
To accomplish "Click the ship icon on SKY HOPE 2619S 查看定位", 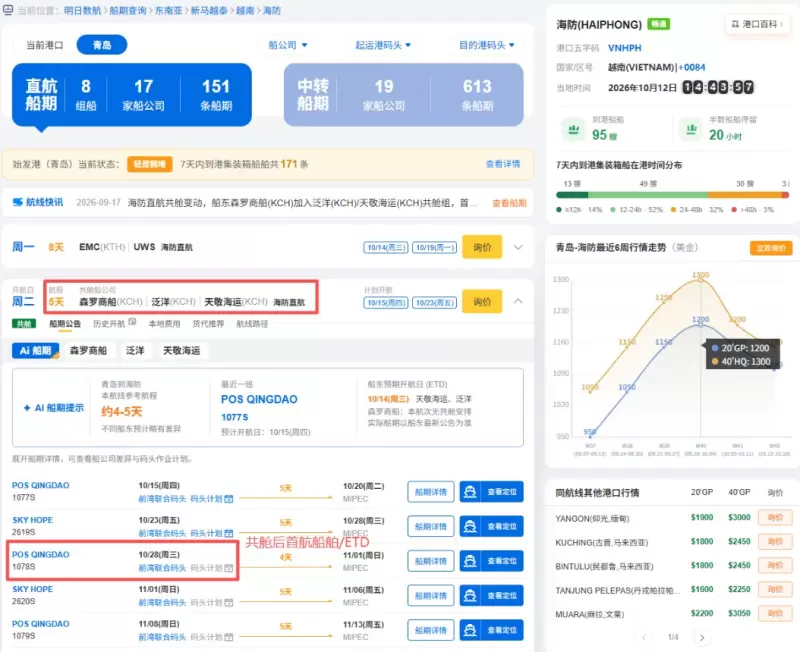I will pyautogui.click(x=470, y=526).
